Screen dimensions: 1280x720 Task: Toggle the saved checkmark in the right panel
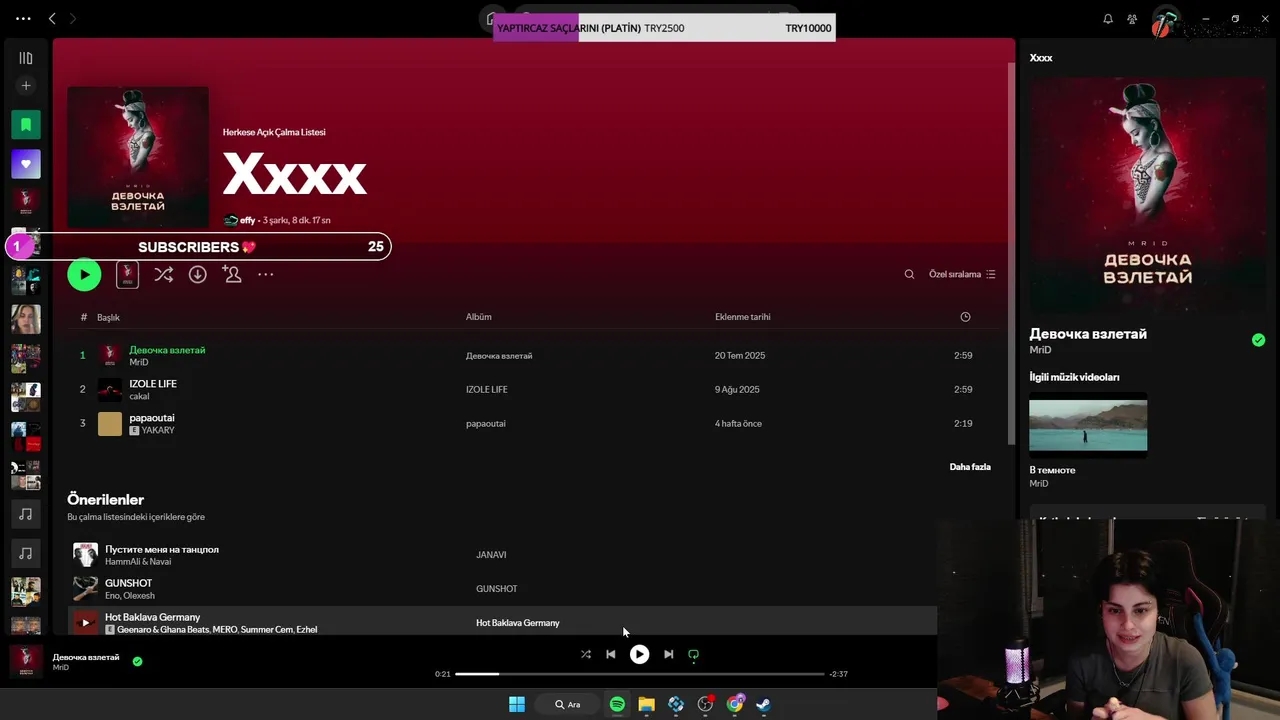coord(1258,340)
